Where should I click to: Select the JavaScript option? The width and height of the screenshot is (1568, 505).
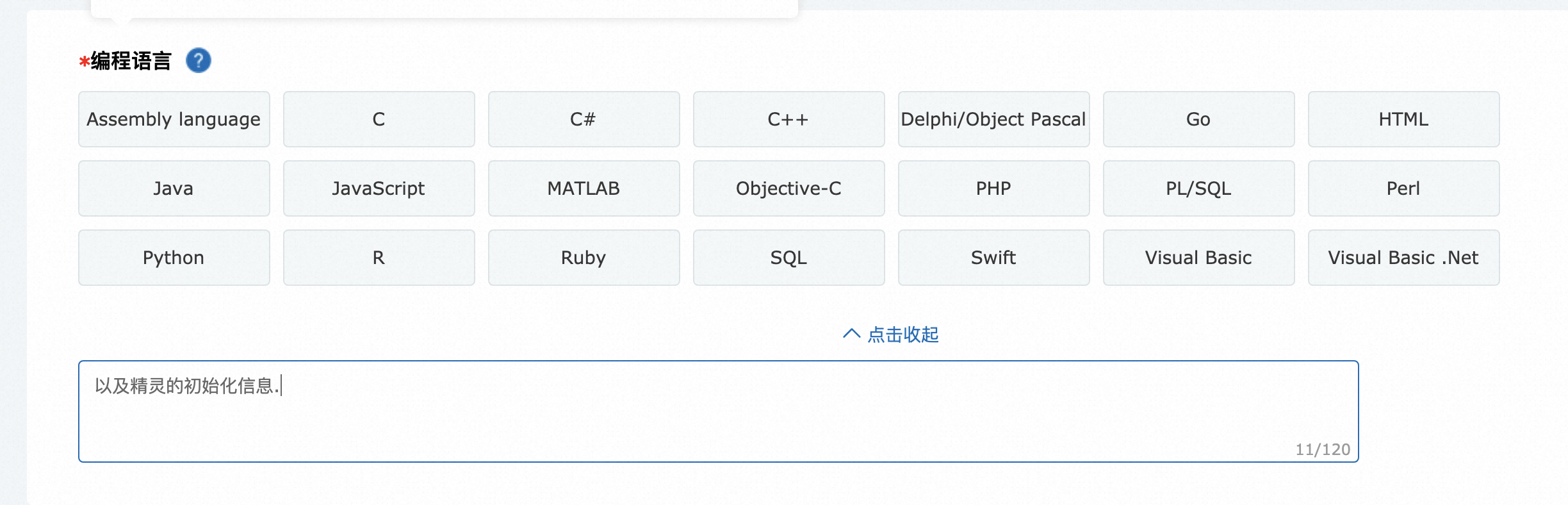(x=379, y=188)
